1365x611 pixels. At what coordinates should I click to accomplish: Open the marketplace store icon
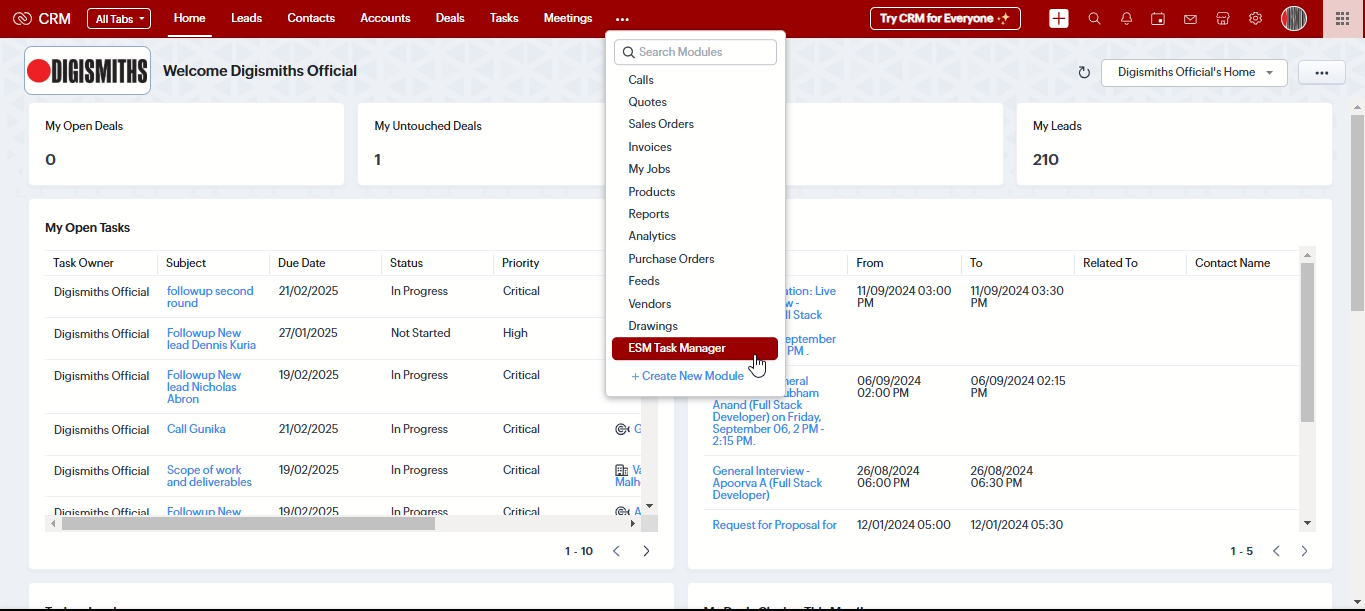[x=1222, y=19]
